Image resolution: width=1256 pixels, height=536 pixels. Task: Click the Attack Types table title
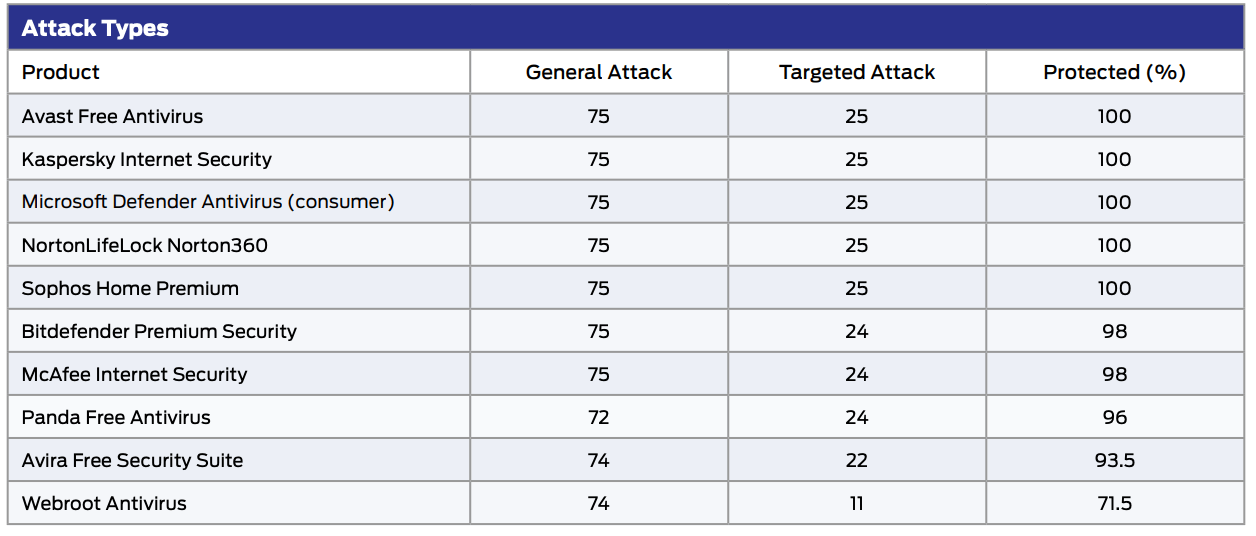point(95,28)
